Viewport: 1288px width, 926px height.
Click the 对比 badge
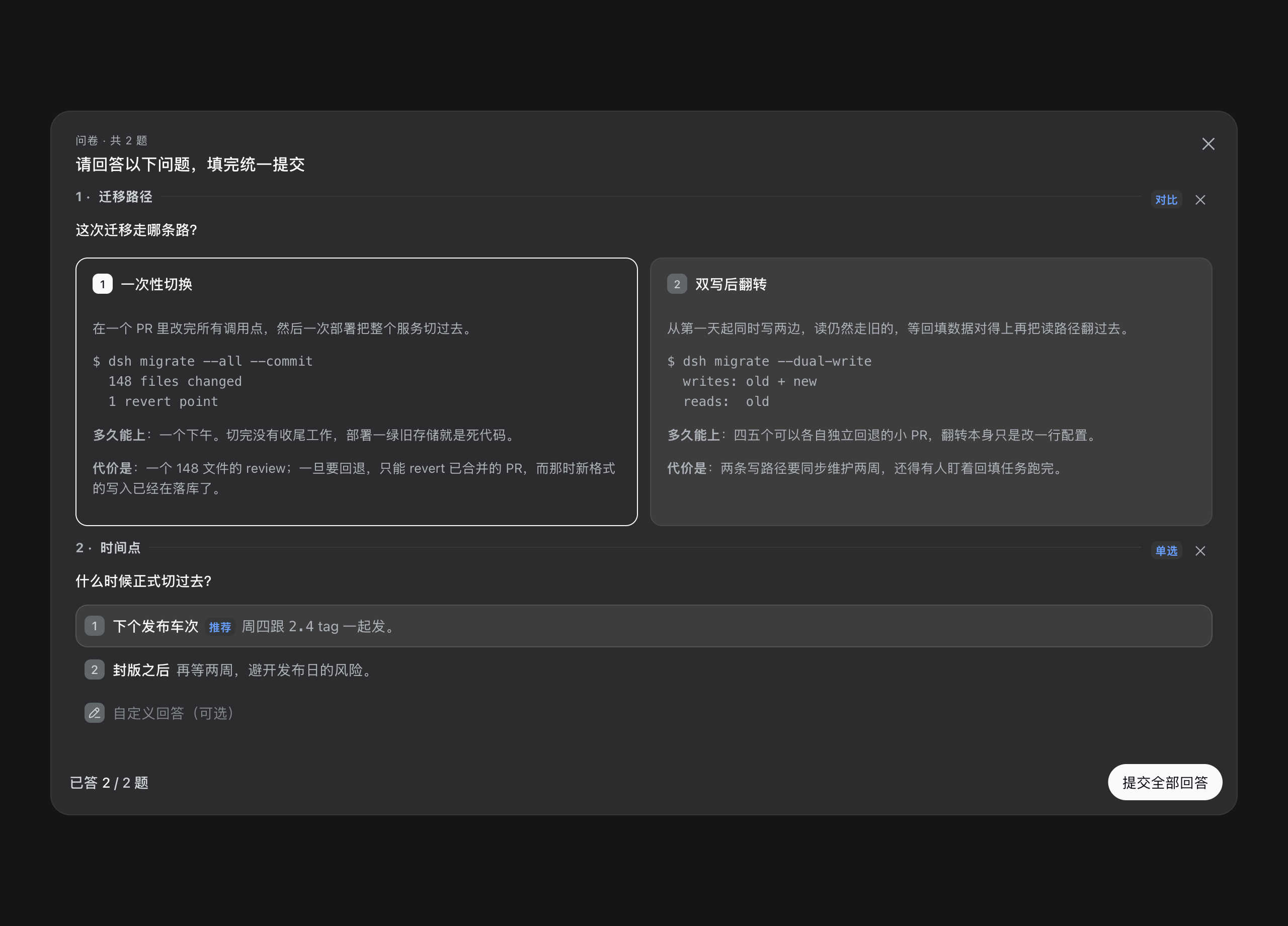click(x=1166, y=200)
